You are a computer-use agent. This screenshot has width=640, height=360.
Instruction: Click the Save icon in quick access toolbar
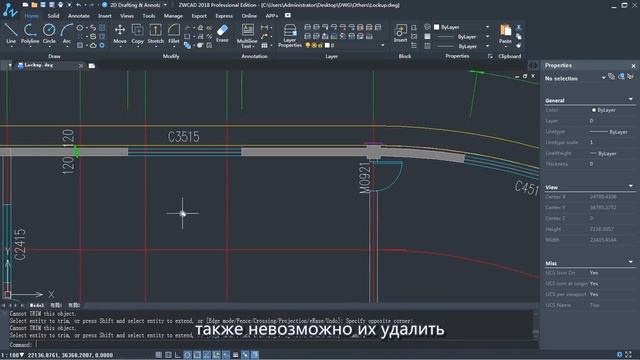coord(43,5)
